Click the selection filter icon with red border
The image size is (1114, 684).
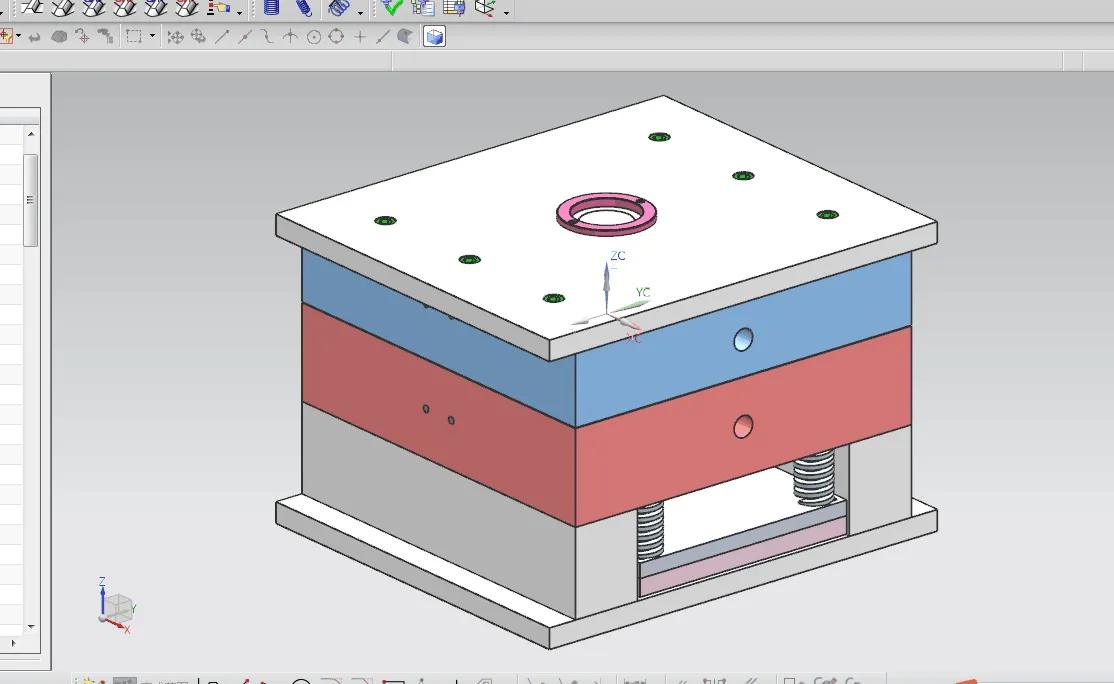click(x=6, y=36)
